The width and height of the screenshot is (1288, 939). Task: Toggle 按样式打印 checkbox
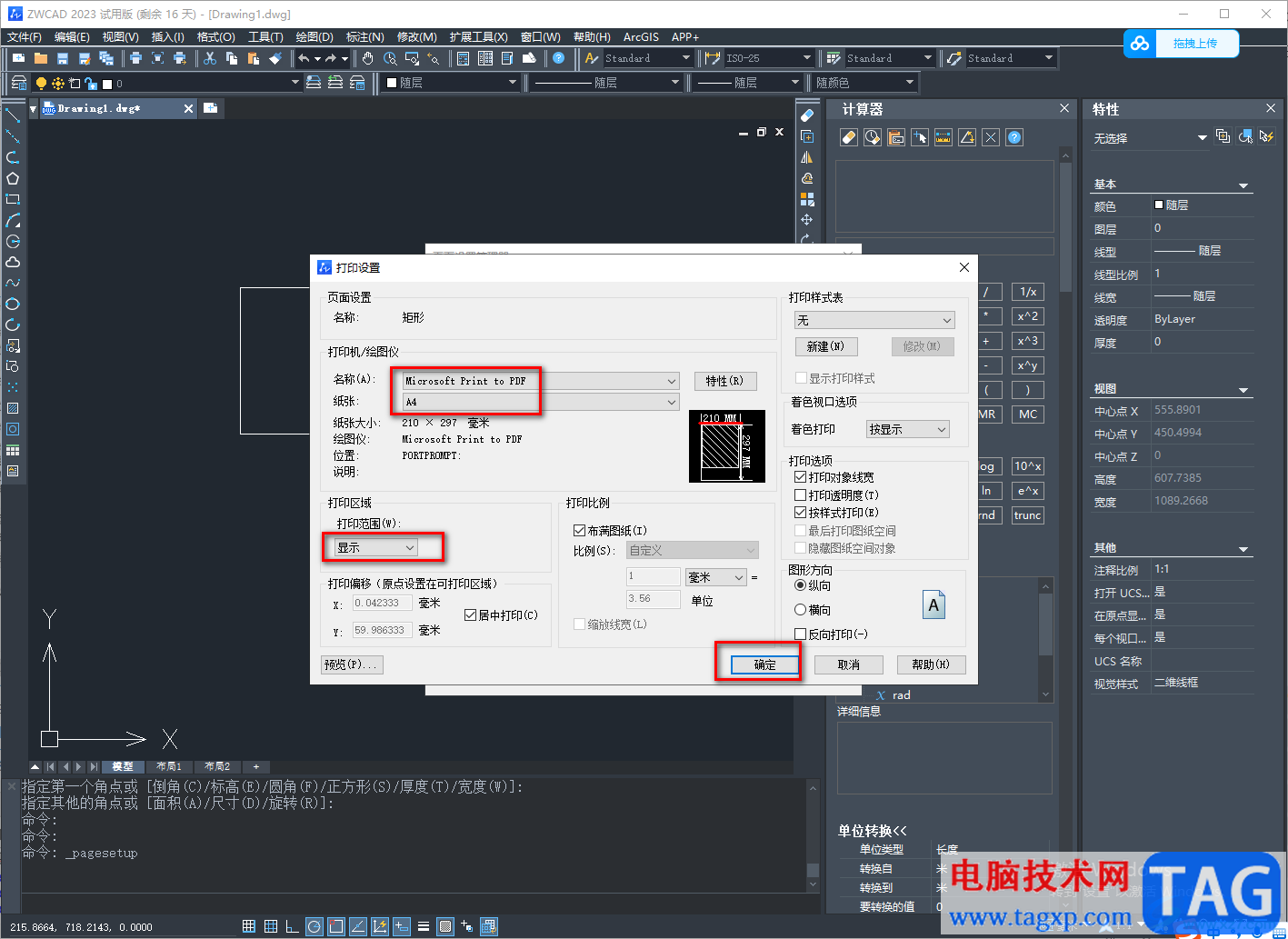coord(800,513)
